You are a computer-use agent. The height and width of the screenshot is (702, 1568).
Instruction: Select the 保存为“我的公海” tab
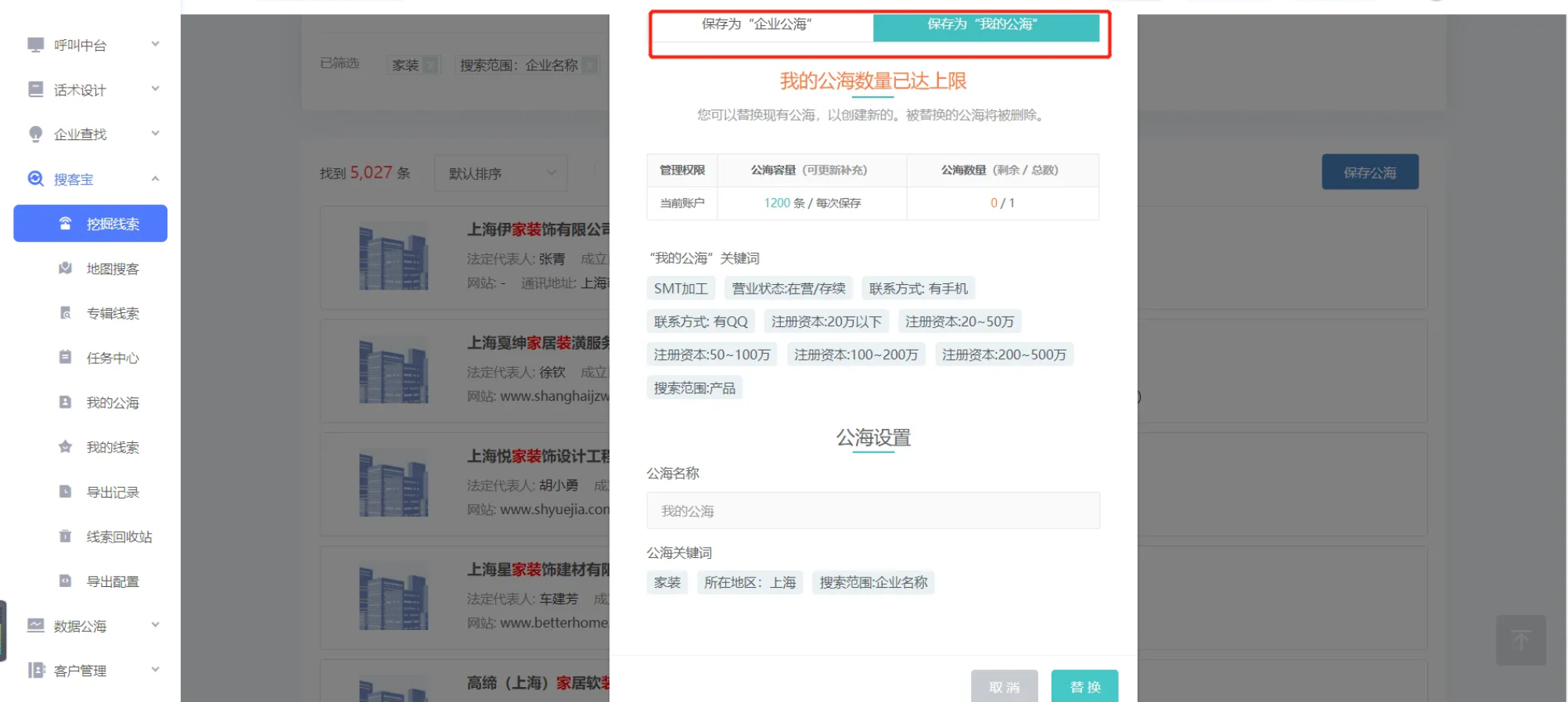click(985, 24)
